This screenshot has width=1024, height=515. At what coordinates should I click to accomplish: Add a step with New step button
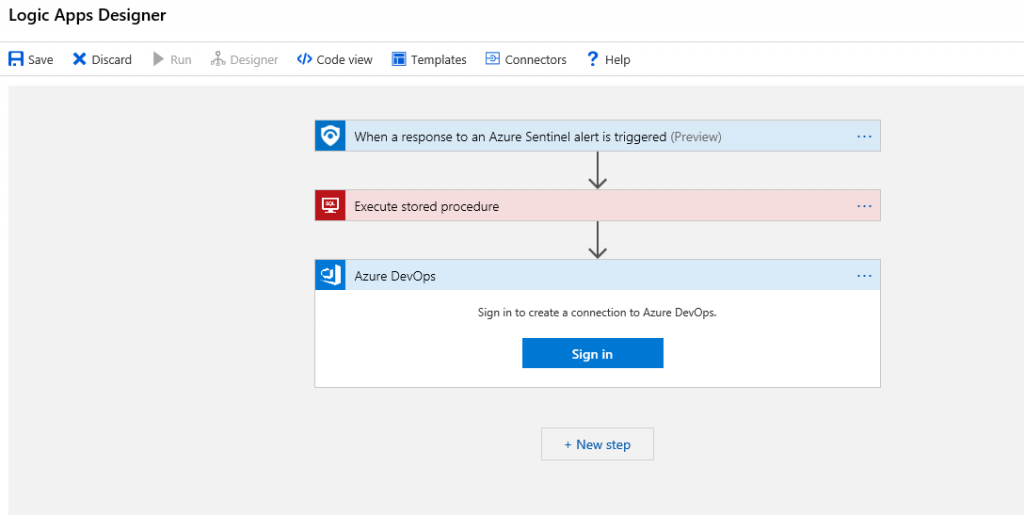click(597, 444)
